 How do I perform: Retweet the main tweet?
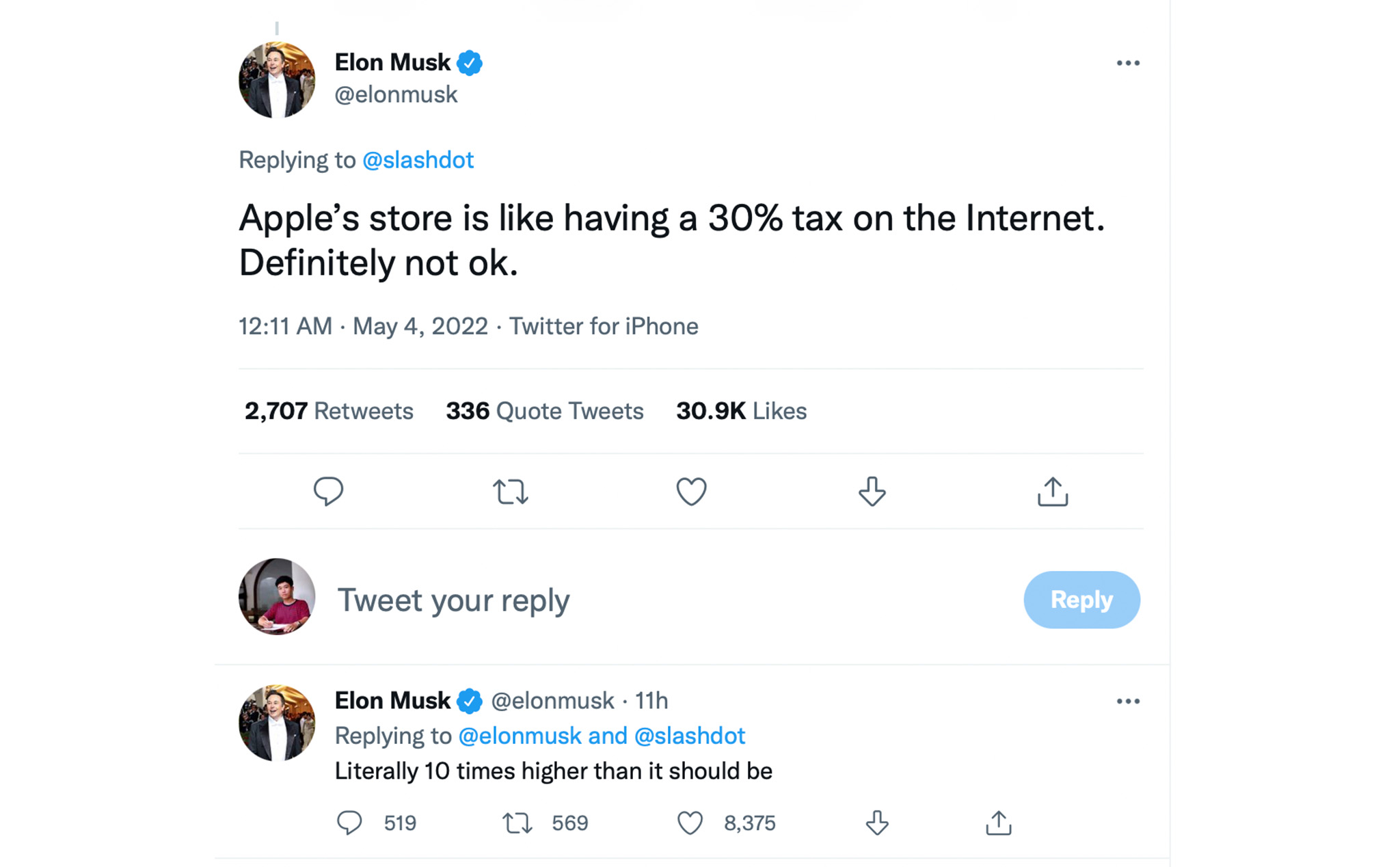tap(510, 491)
